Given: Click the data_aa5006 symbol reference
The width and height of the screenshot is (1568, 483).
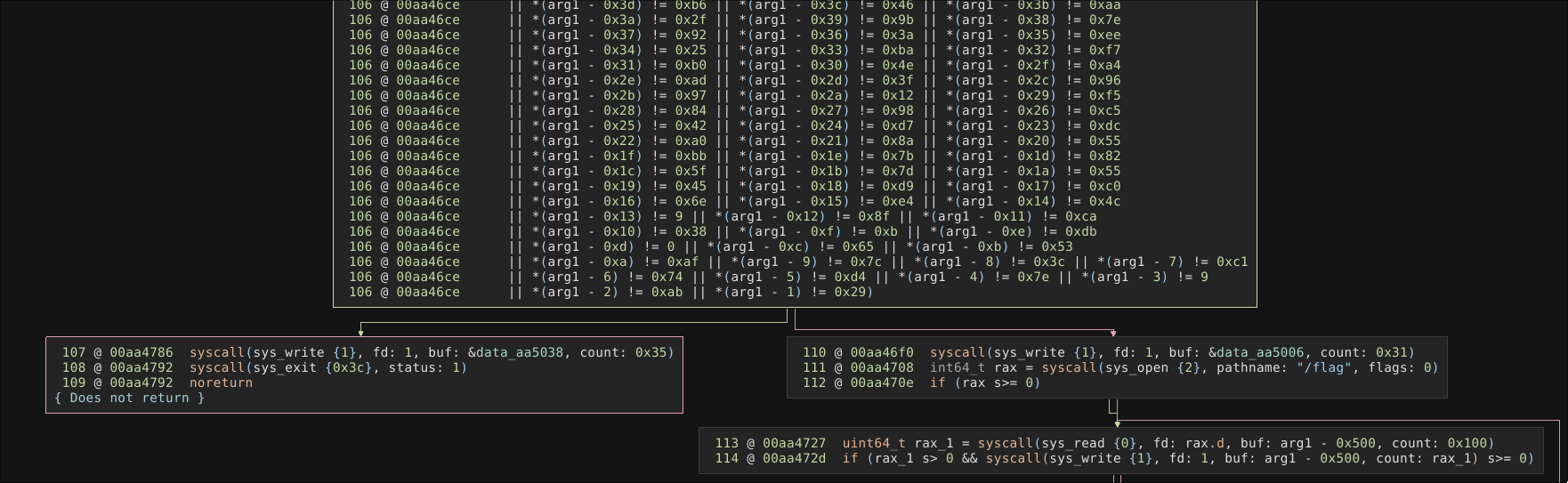Looking at the screenshot, I should (x=1259, y=352).
